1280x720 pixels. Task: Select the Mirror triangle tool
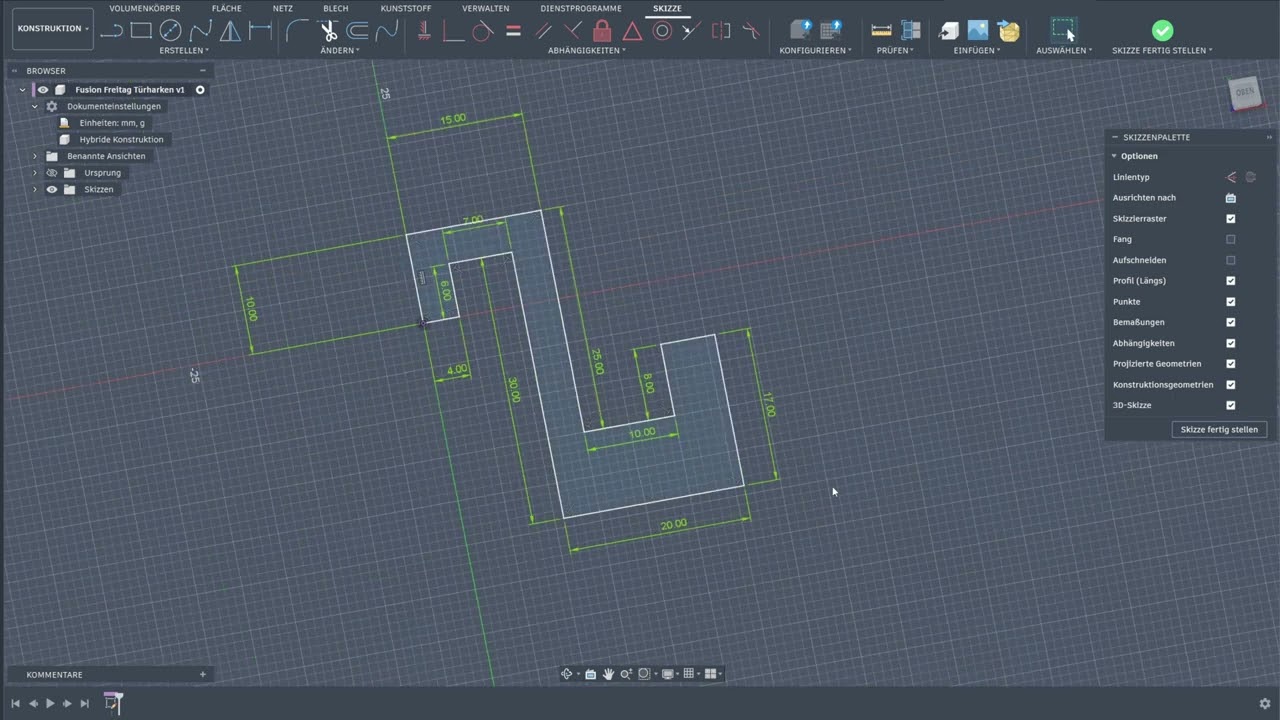tap(230, 31)
